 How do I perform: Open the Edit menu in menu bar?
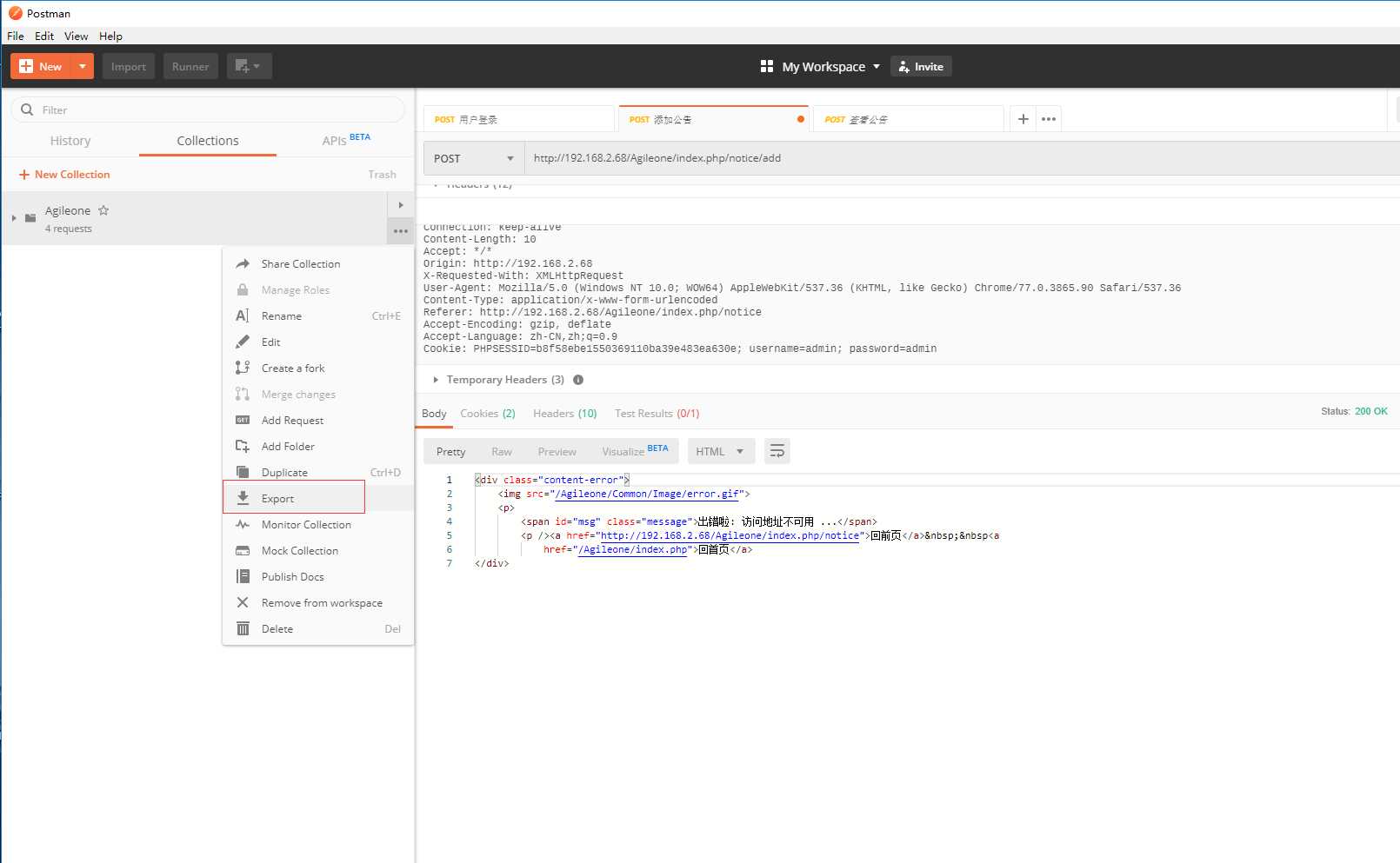click(x=44, y=36)
